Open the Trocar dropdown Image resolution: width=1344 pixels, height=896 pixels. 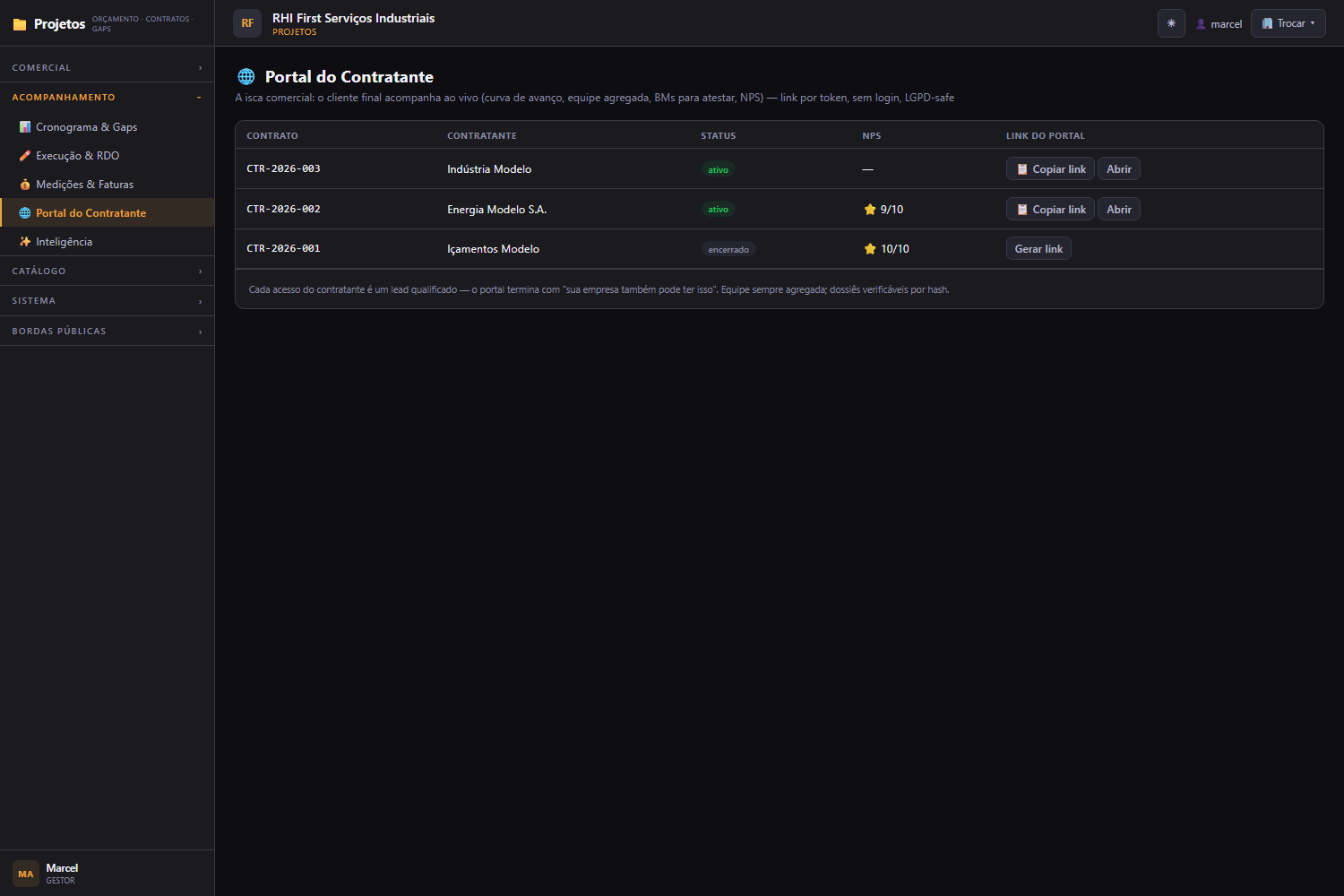pos(1288,23)
